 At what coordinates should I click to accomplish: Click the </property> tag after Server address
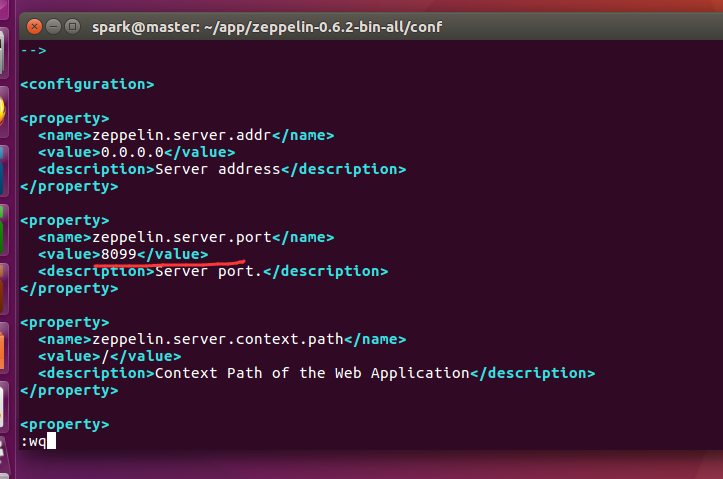69,186
